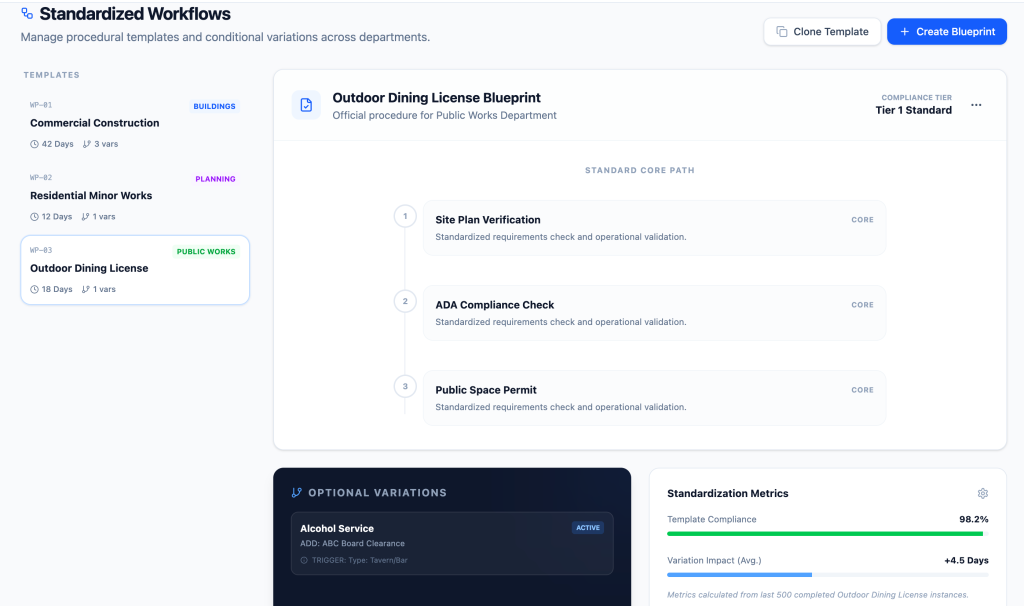
Task: Click the Template Compliance progress bar
Action: click(827, 534)
